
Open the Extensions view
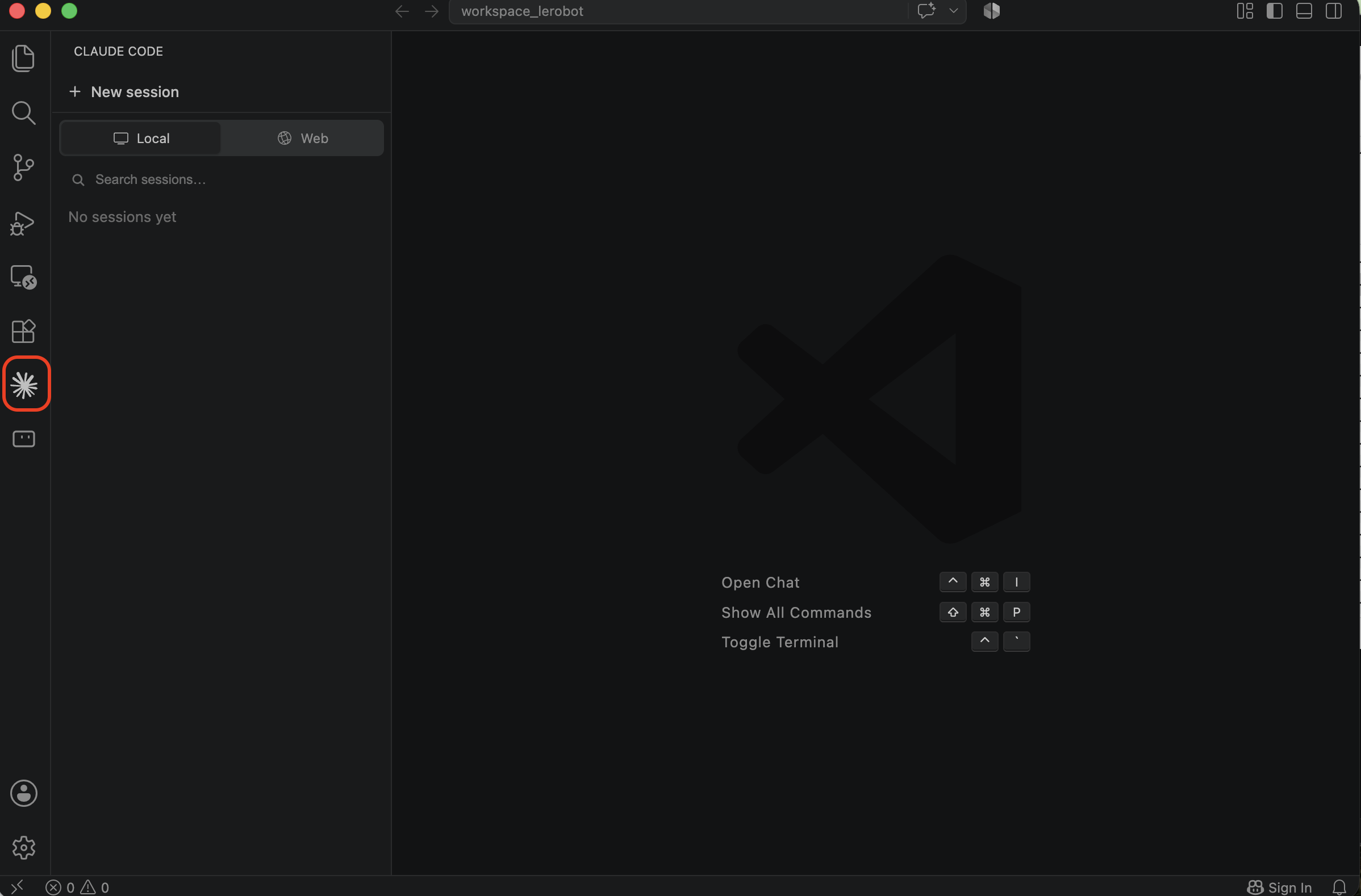coord(23,331)
